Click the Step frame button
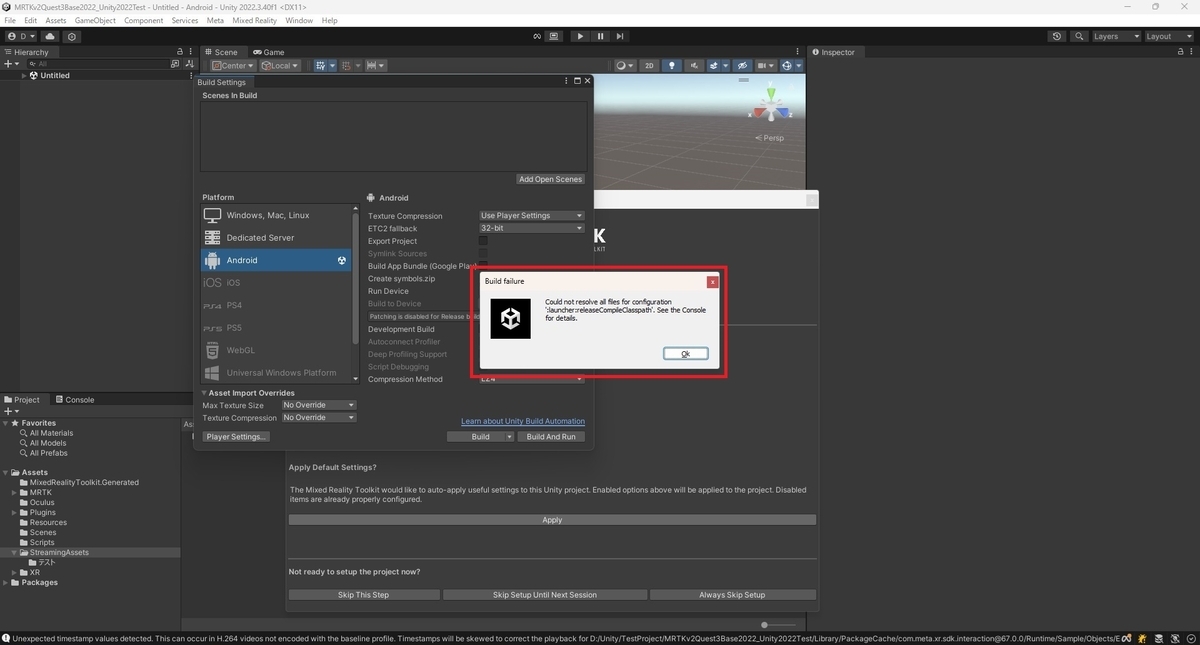 [620, 36]
